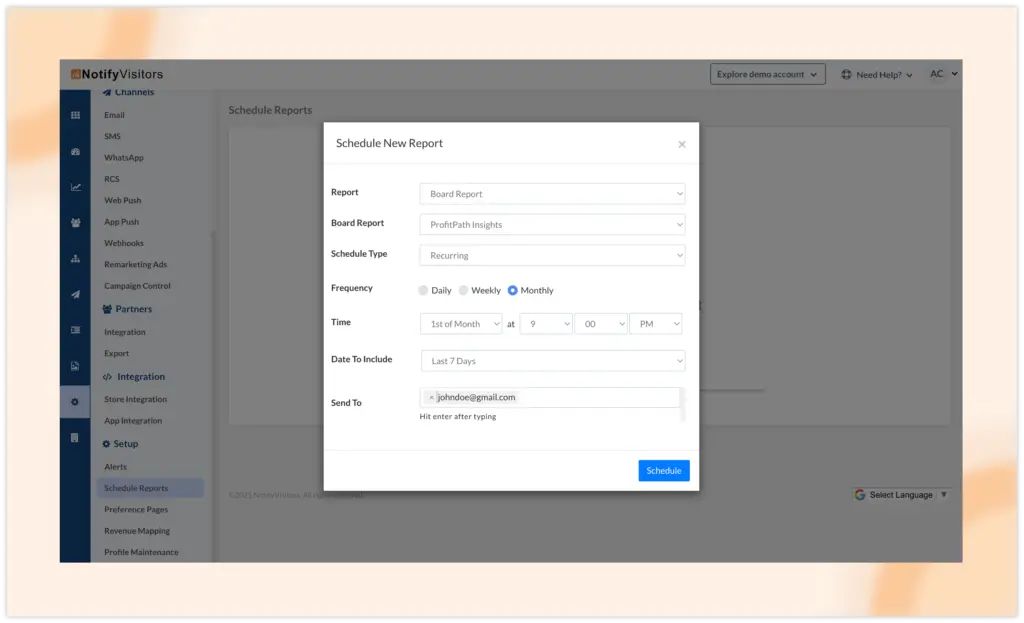Open the sitemap hierarchy sidebar icon
Image resolution: width=1024 pixels, height=623 pixels.
click(75, 259)
